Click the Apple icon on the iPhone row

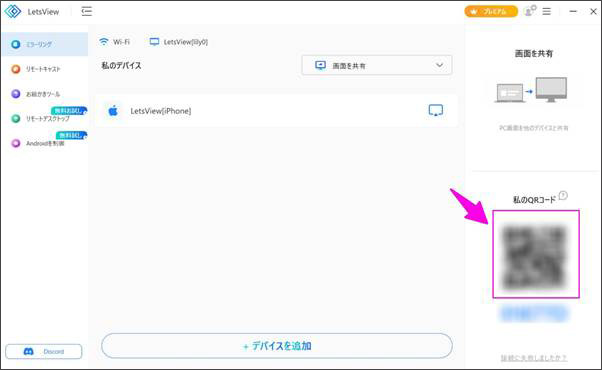113,111
